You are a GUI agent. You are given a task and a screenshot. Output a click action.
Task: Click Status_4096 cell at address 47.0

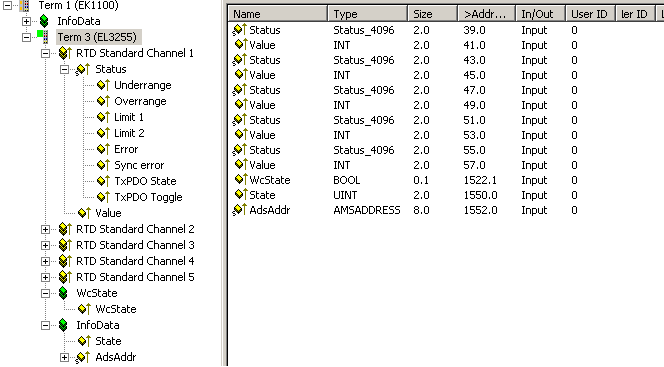[x=364, y=90]
